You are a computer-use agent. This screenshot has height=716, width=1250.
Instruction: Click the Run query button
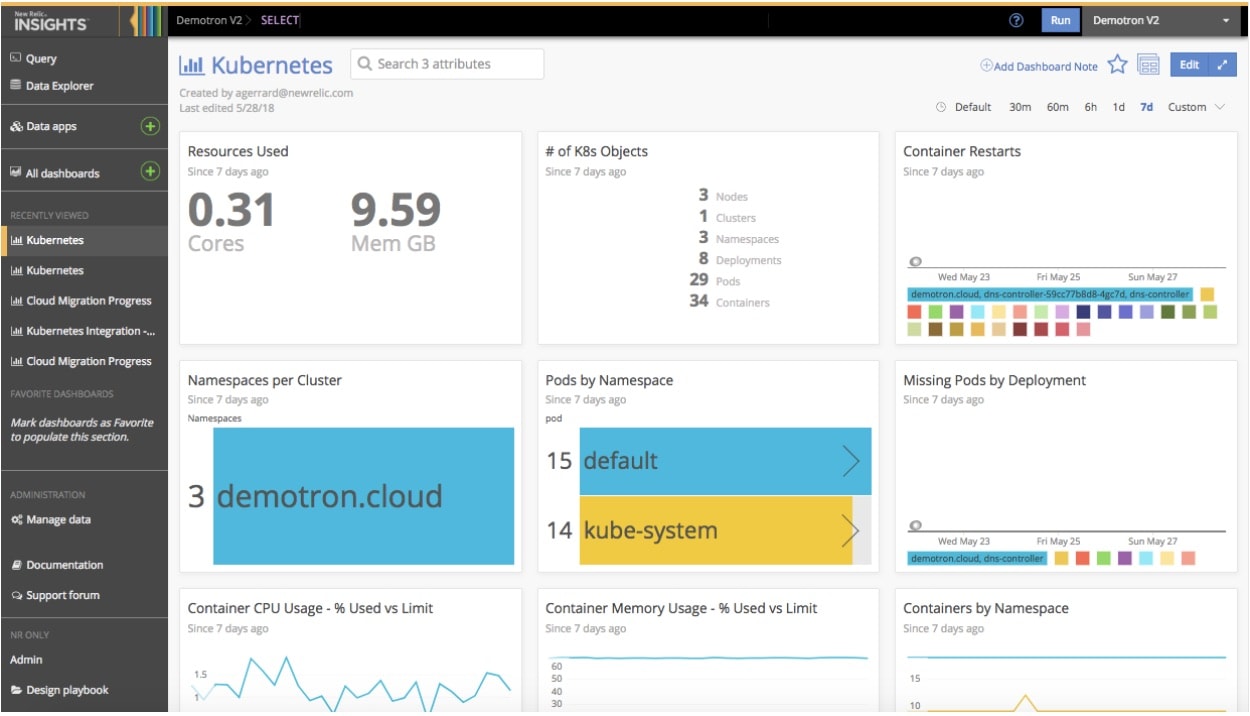click(1060, 20)
